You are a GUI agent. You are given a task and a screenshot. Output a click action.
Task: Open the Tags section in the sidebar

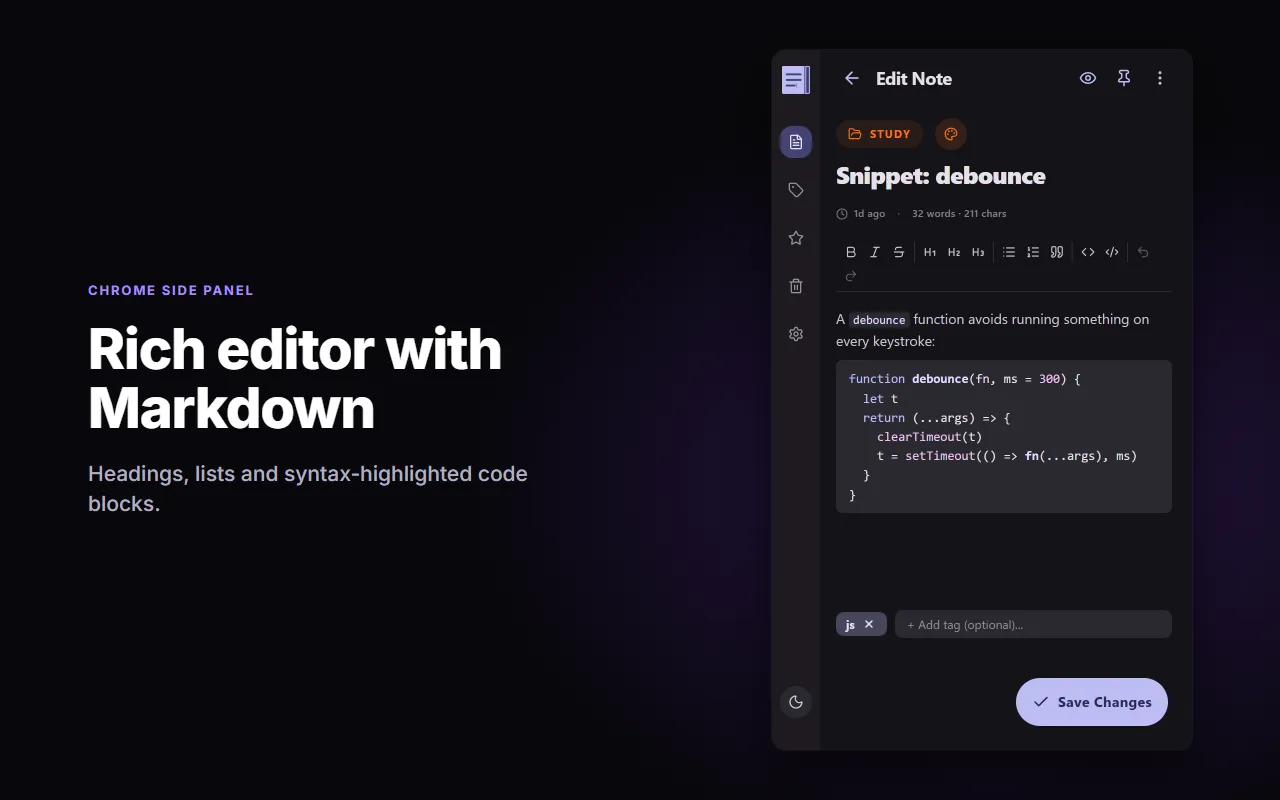(796, 190)
